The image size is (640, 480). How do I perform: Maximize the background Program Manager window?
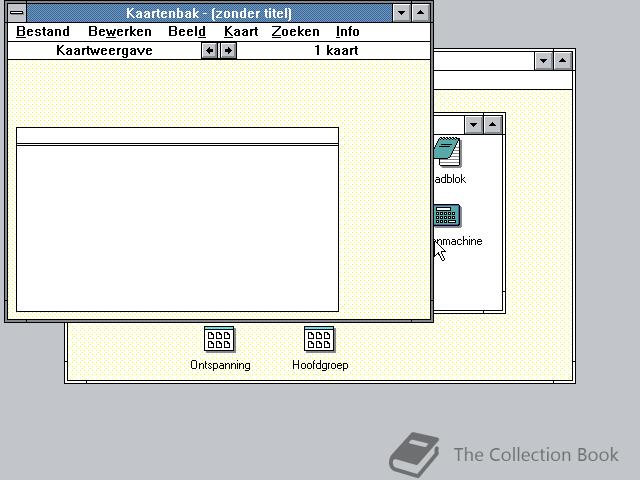point(563,61)
